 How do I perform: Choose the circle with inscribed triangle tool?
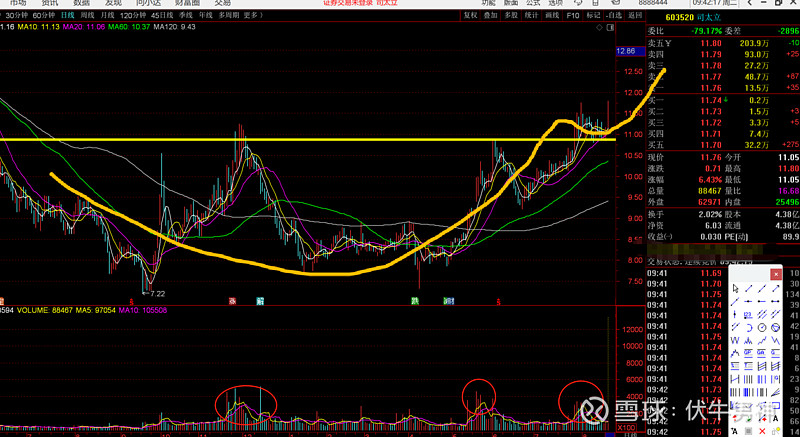[776, 328]
